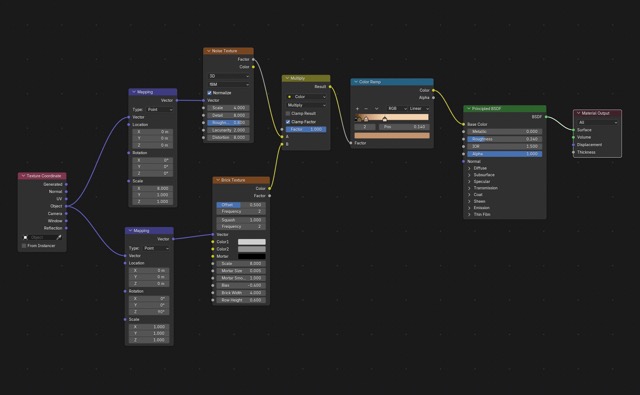The image size is (640, 395).
Task: Collapse the Brick Texture node
Action: [x=218, y=180]
